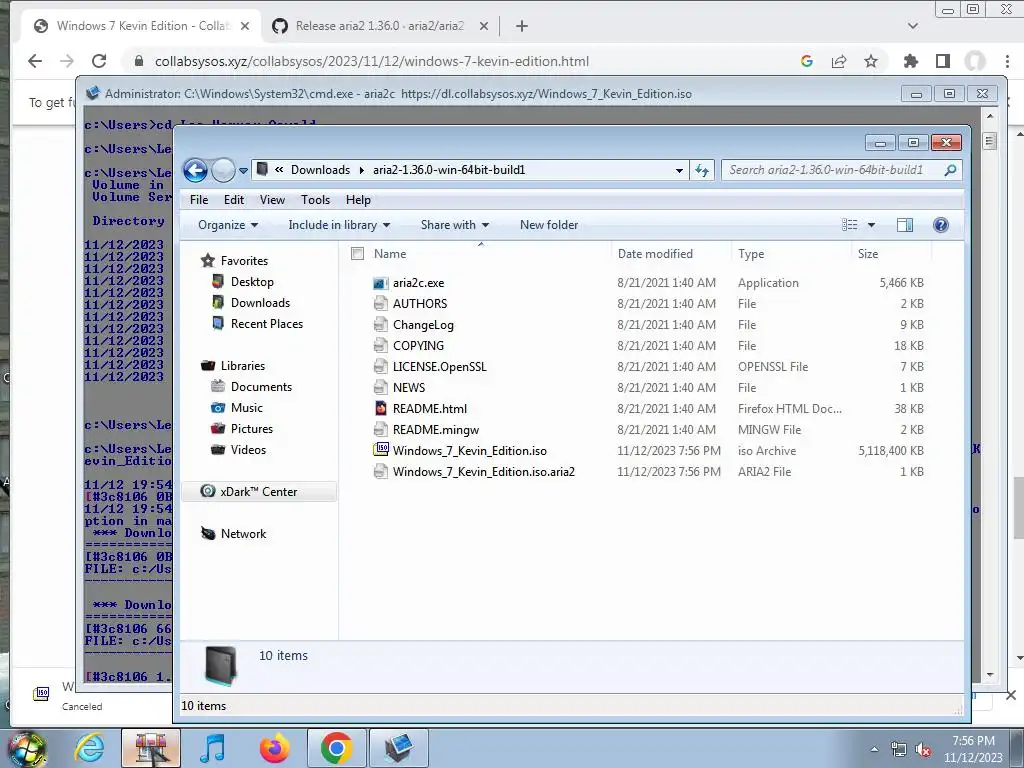Sort files by Size column
This screenshot has height=768, width=1024.
click(867, 254)
